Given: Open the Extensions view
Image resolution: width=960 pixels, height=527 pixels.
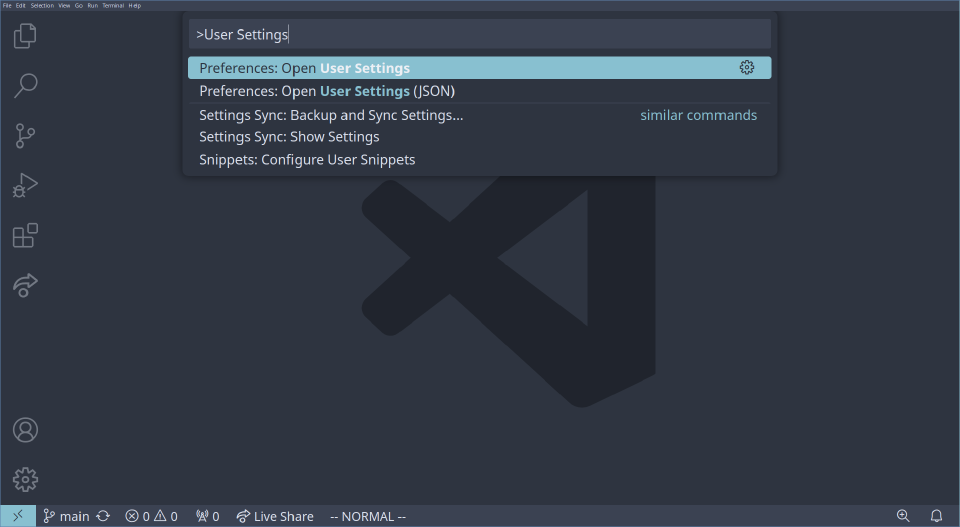Looking at the screenshot, I should coord(25,235).
